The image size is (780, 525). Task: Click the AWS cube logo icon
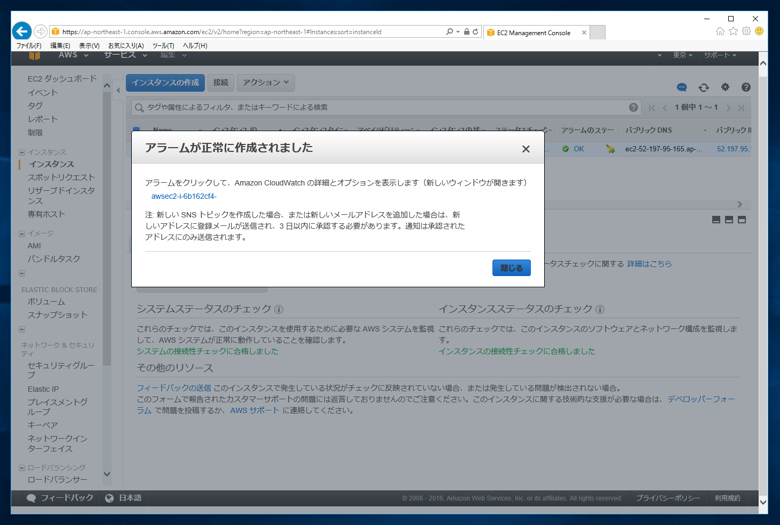click(34, 55)
